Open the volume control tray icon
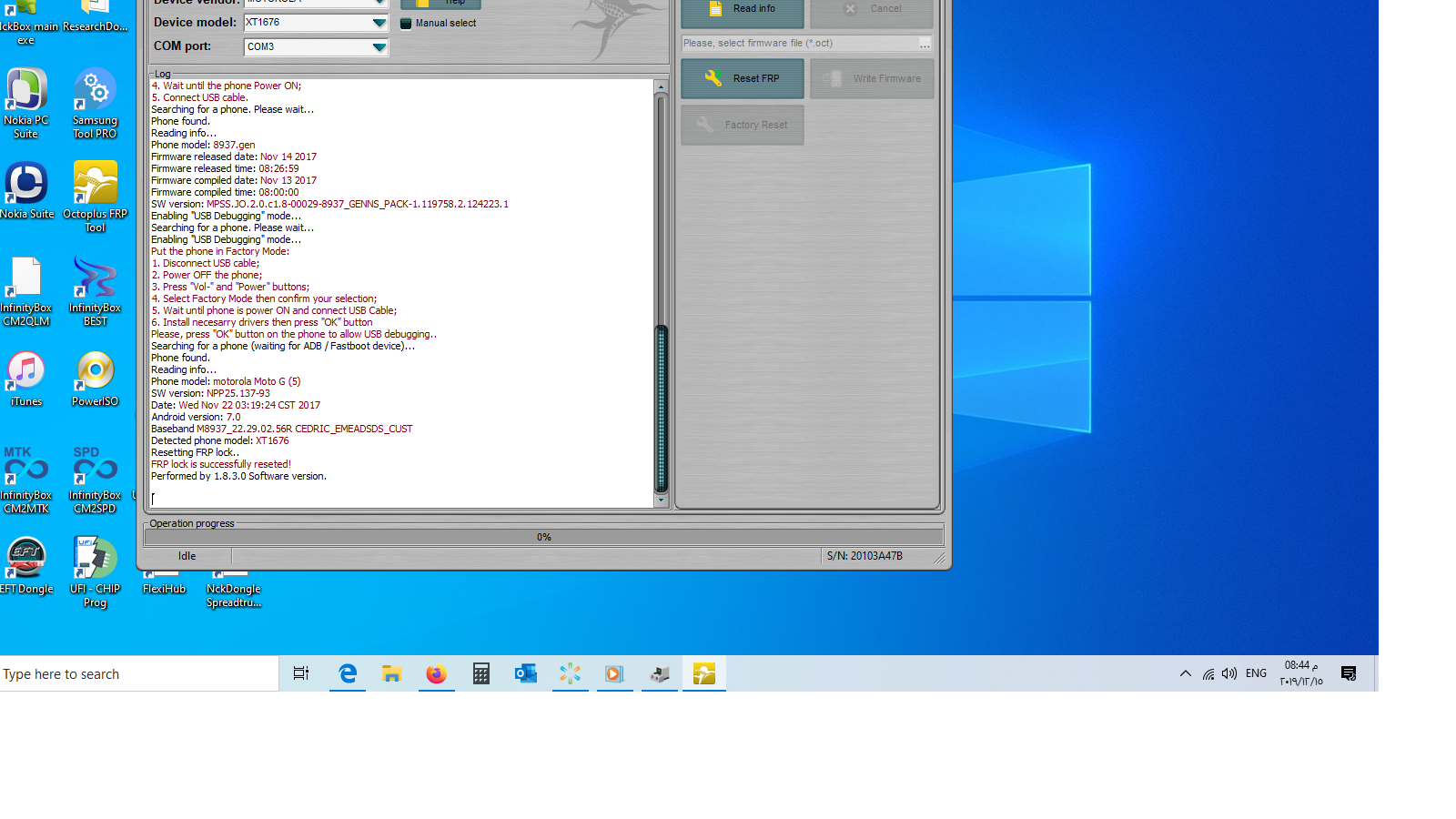The image size is (1456, 819). coord(1229,673)
